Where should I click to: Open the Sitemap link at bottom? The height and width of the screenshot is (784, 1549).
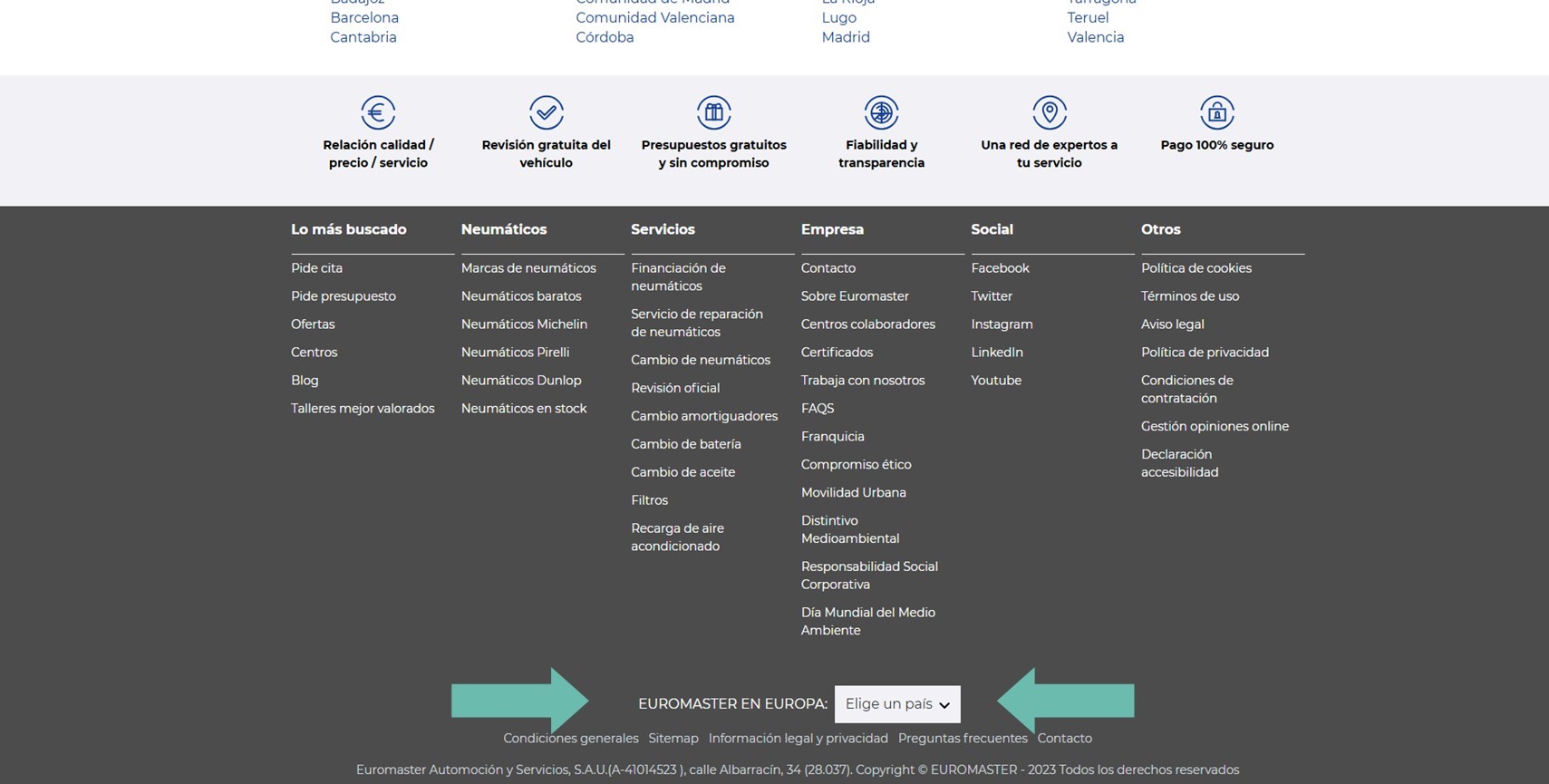673,739
